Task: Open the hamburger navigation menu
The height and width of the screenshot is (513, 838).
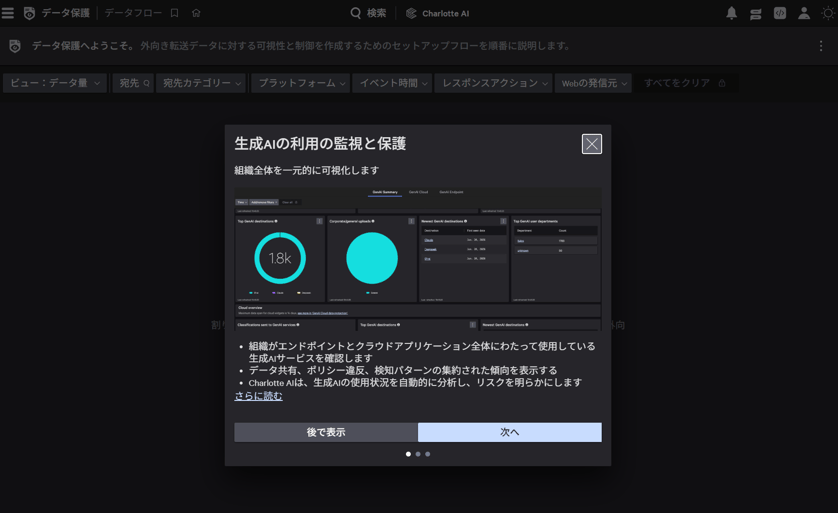Action: (7, 13)
